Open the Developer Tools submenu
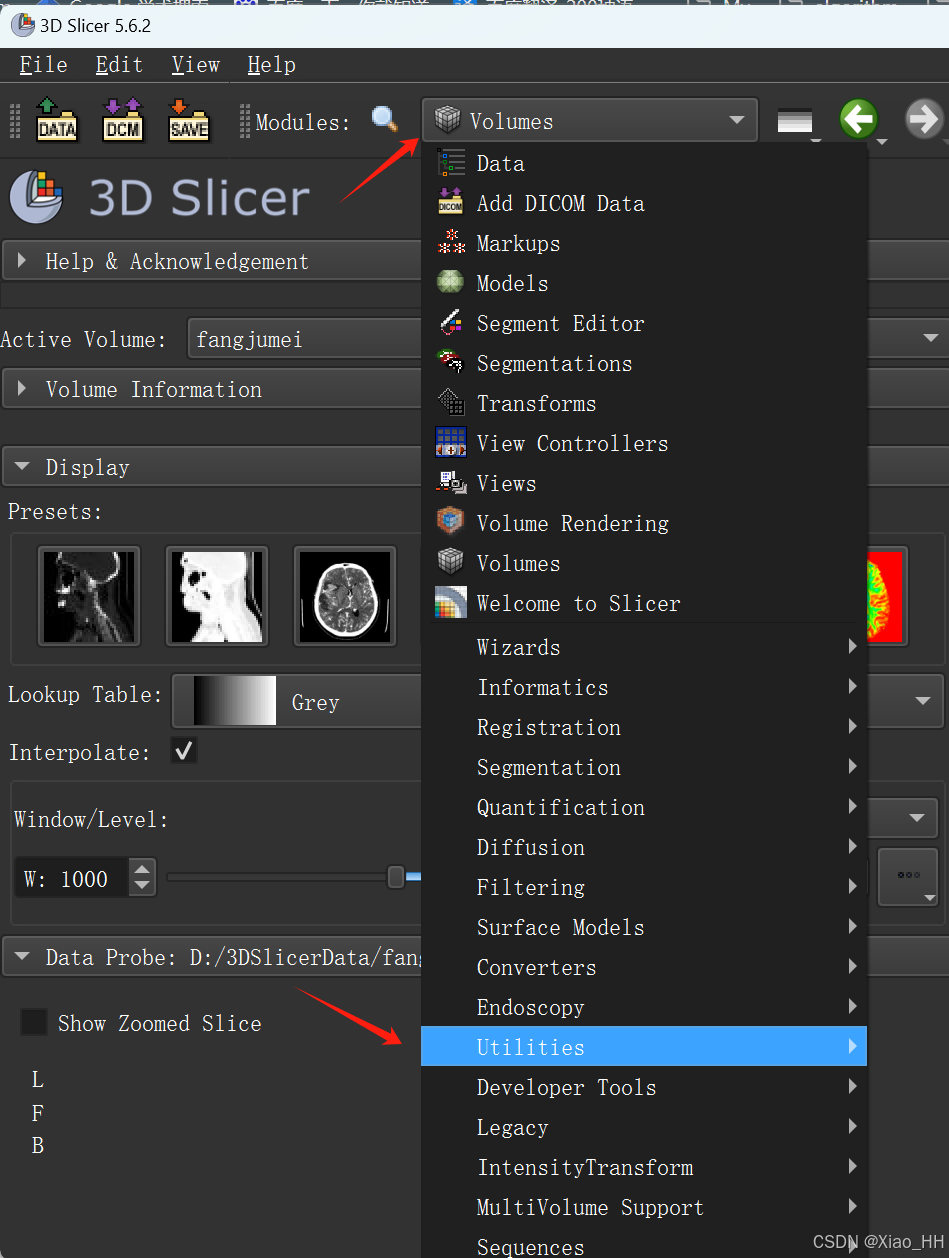949x1258 pixels. click(x=644, y=1087)
